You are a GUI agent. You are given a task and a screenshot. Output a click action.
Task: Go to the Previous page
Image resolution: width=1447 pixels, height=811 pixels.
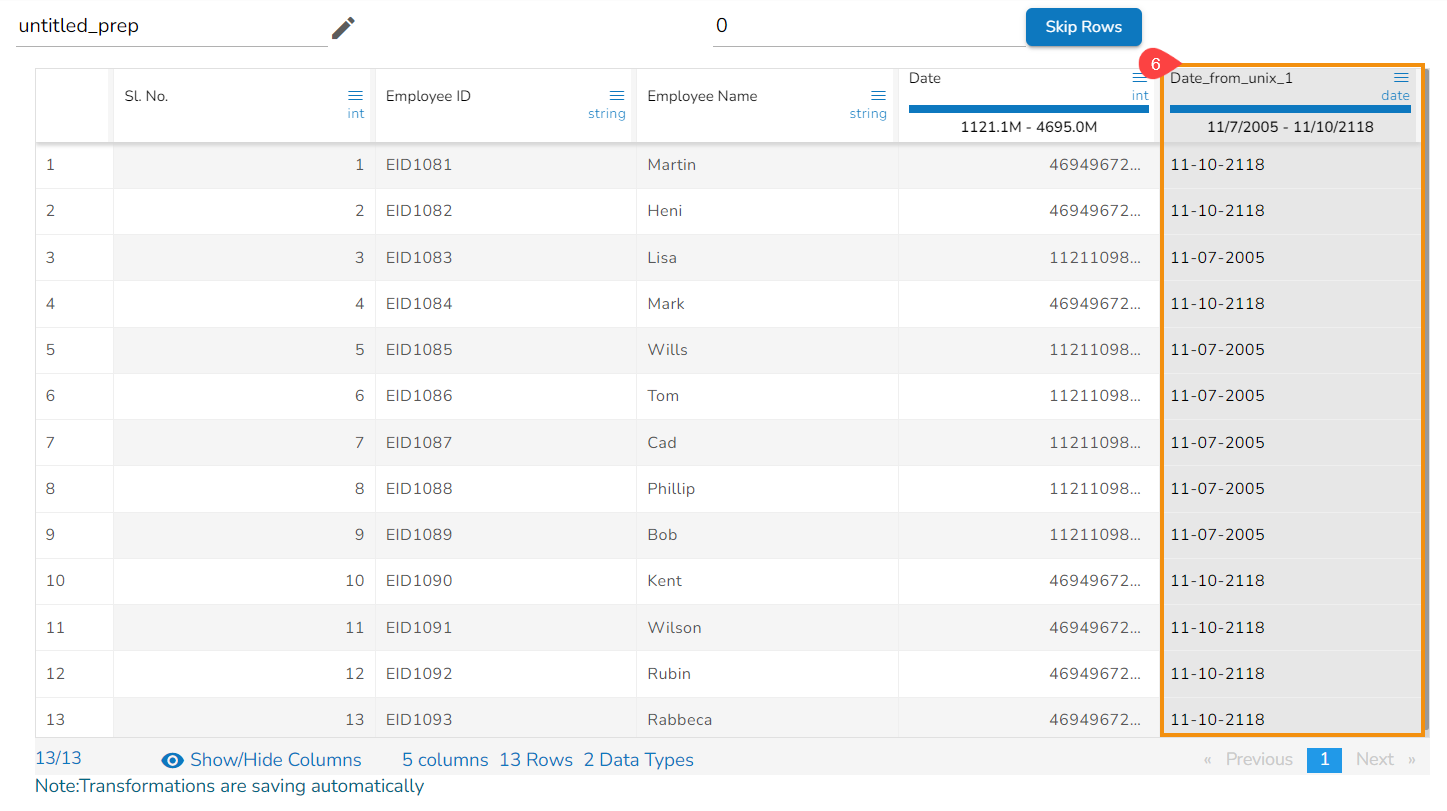[1249, 760]
